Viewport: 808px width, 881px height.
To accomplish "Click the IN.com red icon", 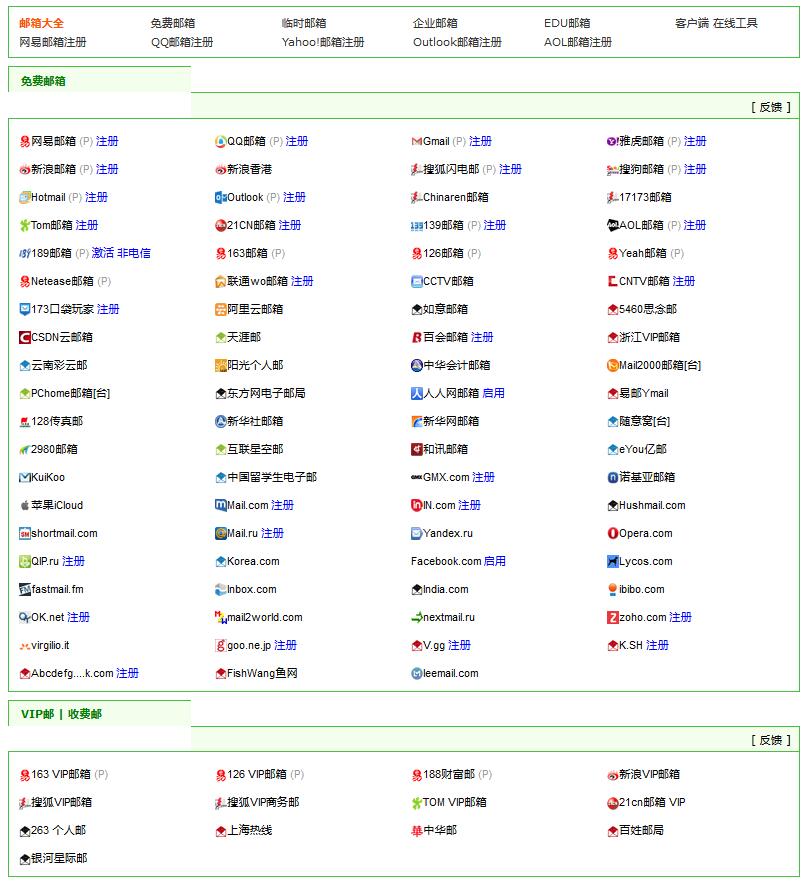I will [416, 506].
